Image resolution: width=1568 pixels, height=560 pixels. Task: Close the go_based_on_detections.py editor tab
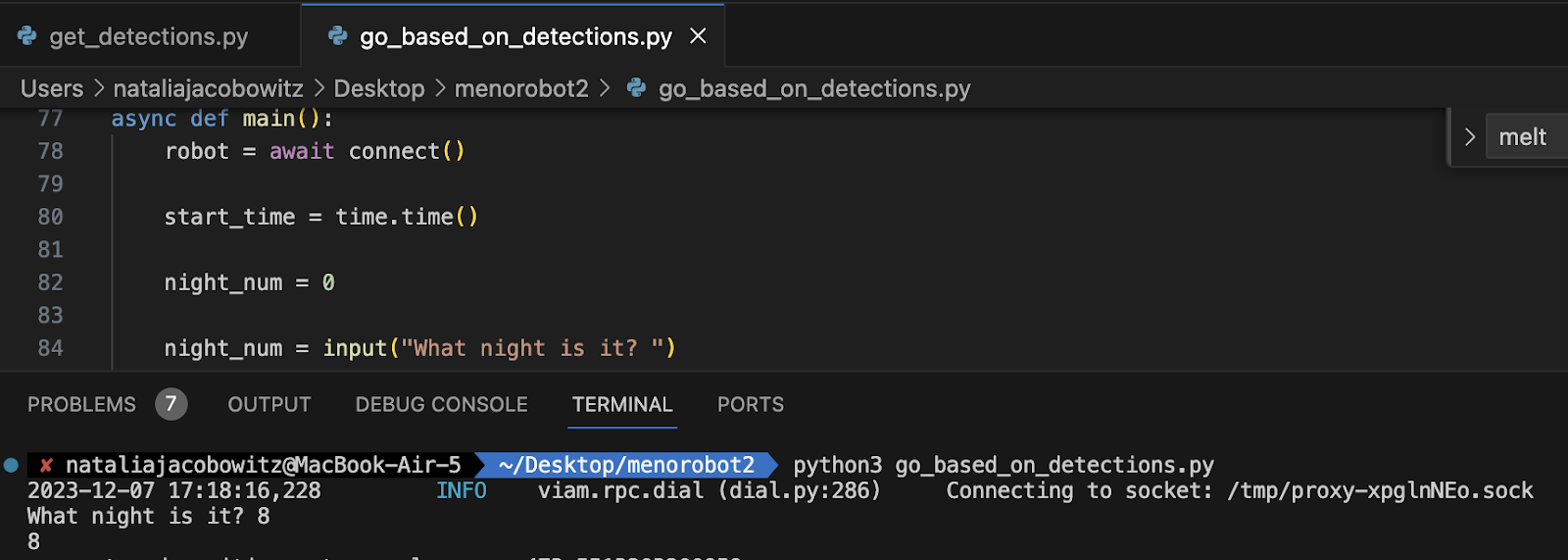(698, 36)
